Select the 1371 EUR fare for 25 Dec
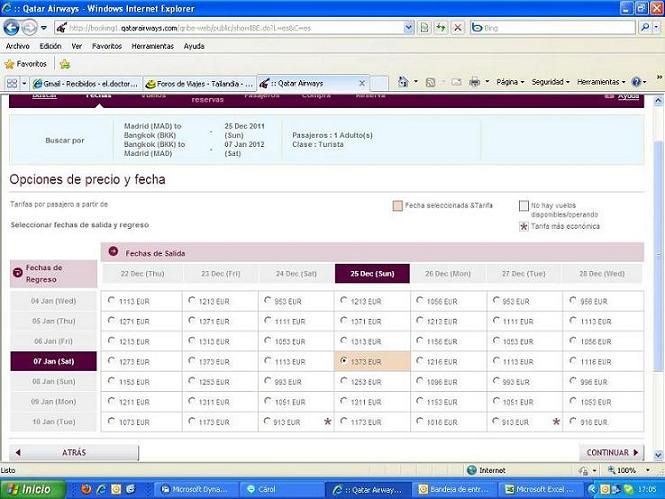 tap(344, 320)
